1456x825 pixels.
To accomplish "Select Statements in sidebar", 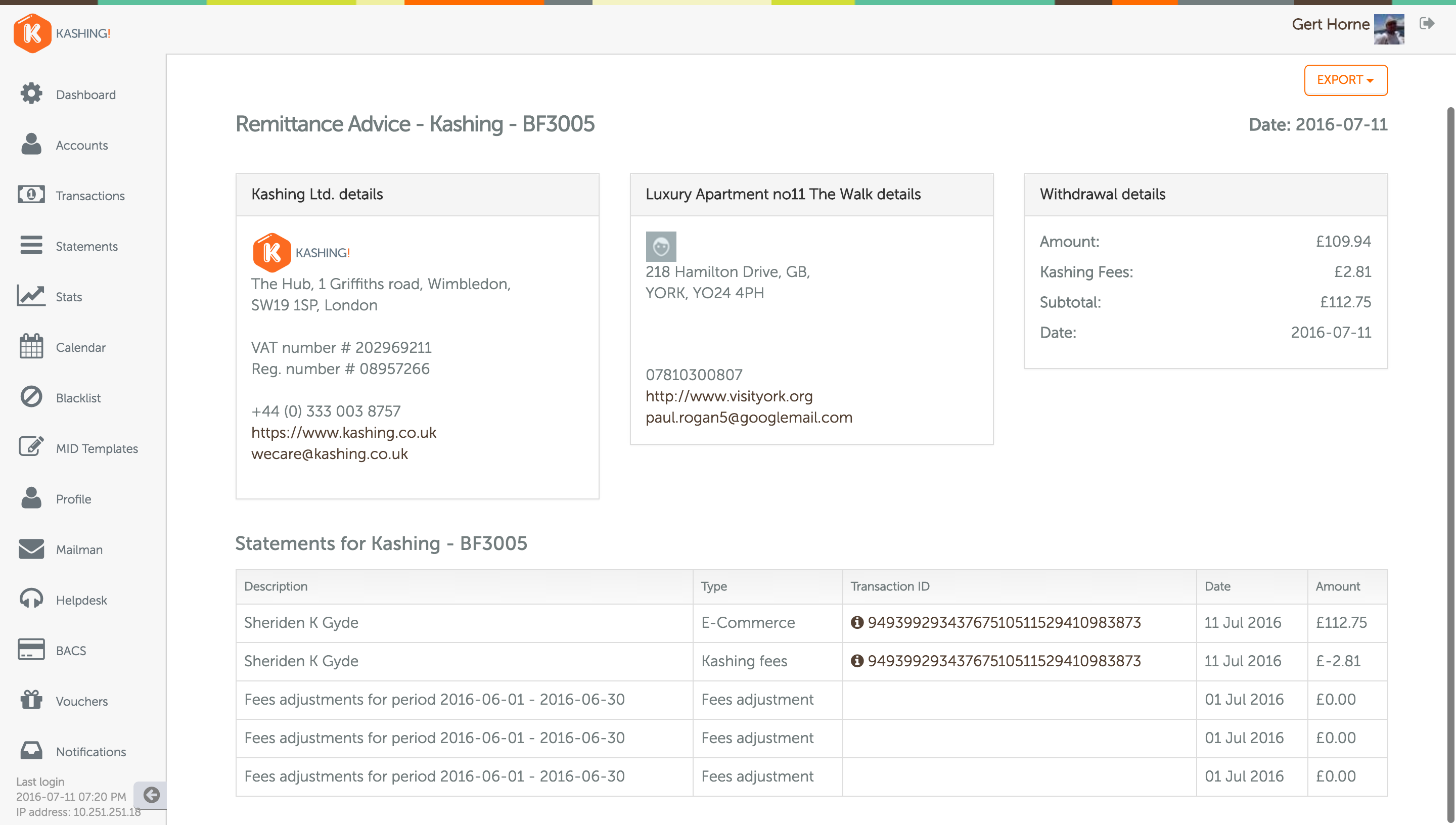I will pyautogui.click(x=86, y=246).
